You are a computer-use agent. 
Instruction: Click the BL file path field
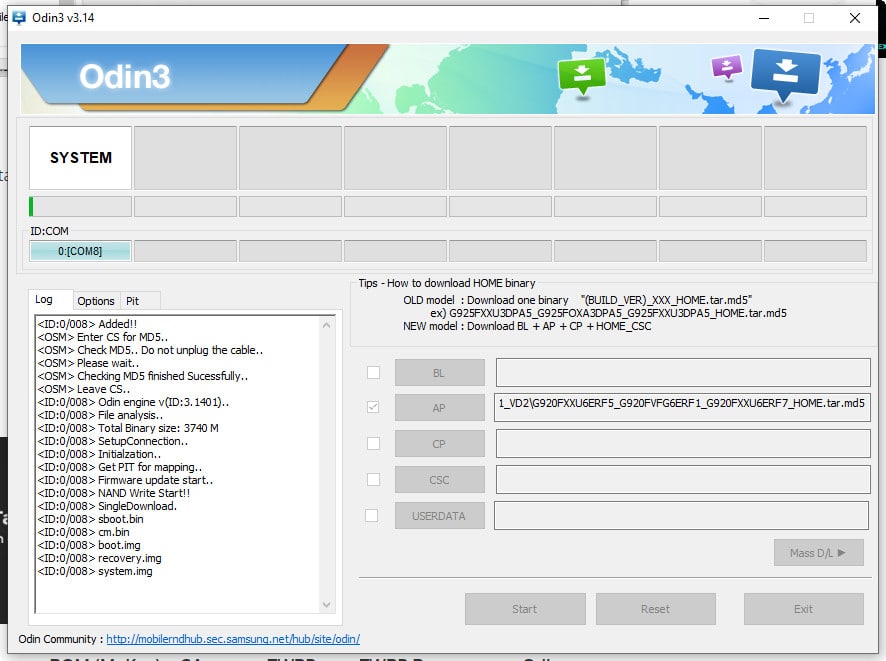(683, 373)
